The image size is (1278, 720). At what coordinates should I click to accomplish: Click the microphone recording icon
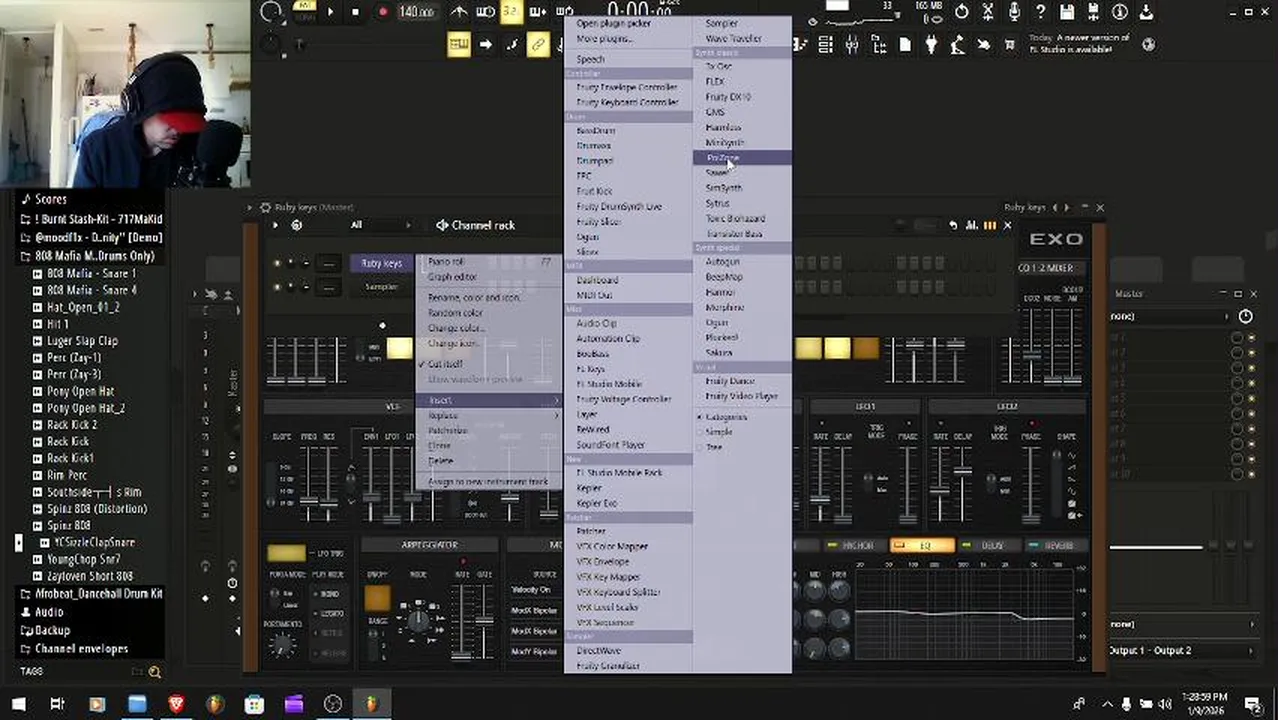(1014, 12)
